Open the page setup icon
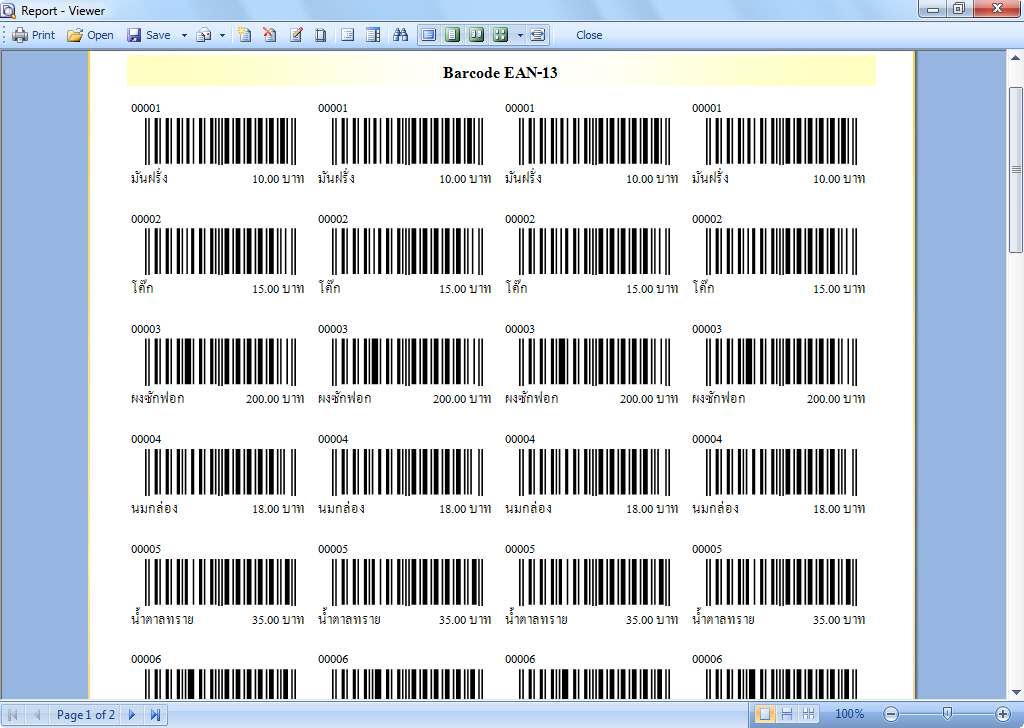This screenshot has height=728, width=1024. click(x=321, y=35)
